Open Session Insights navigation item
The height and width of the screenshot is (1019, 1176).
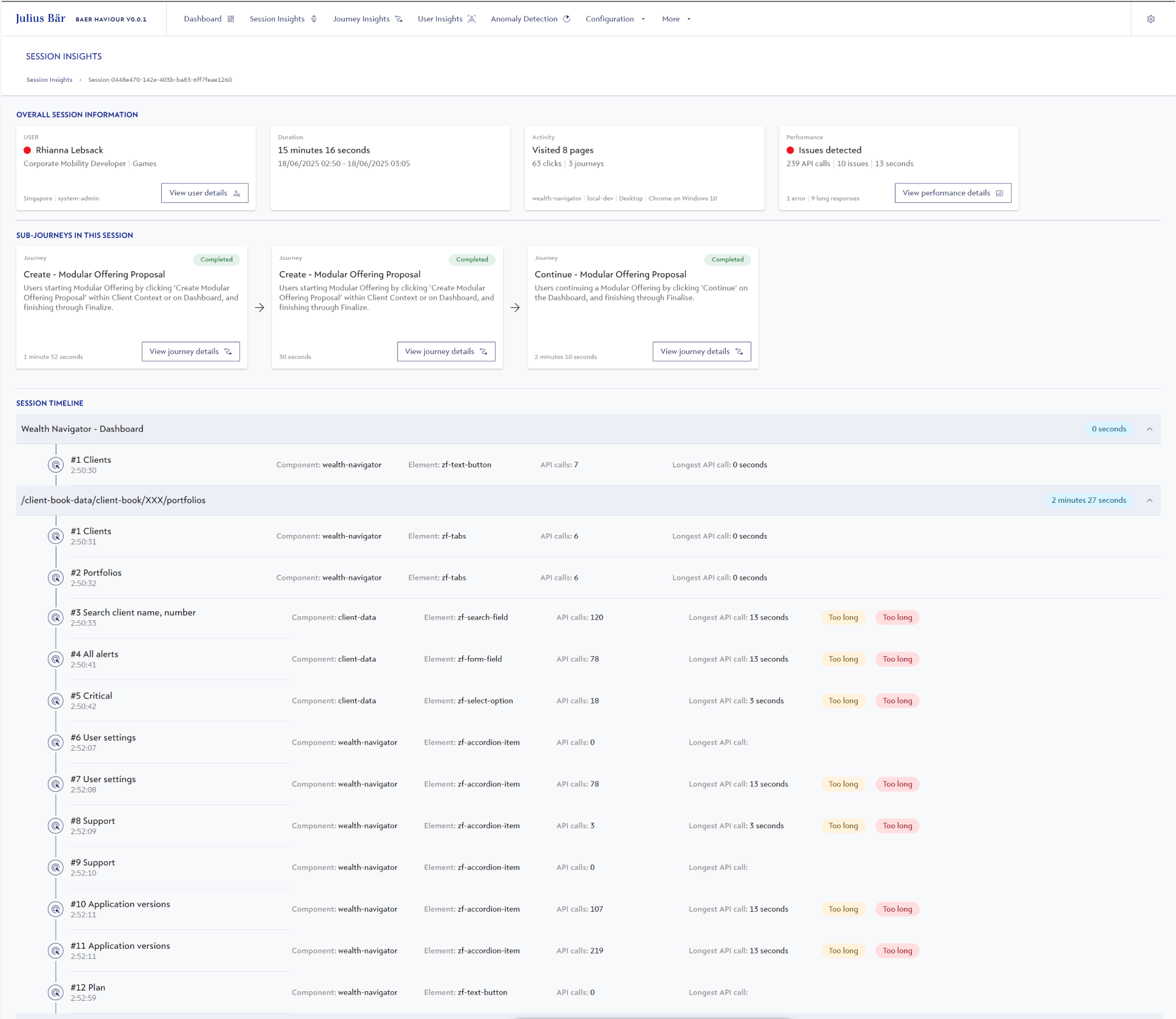283,19
